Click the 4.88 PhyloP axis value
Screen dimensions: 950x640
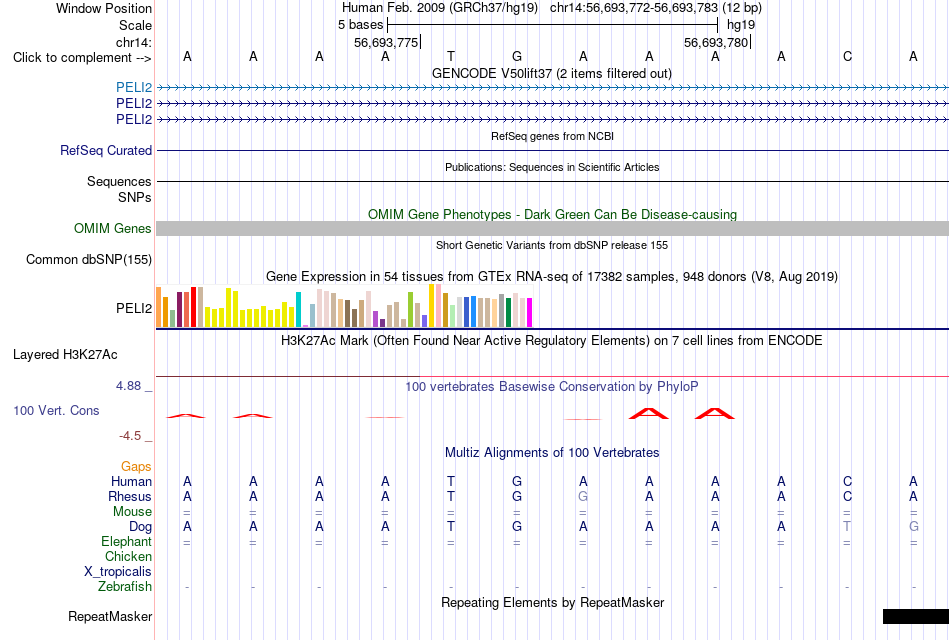pyautogui.click(x=128, y=386)
